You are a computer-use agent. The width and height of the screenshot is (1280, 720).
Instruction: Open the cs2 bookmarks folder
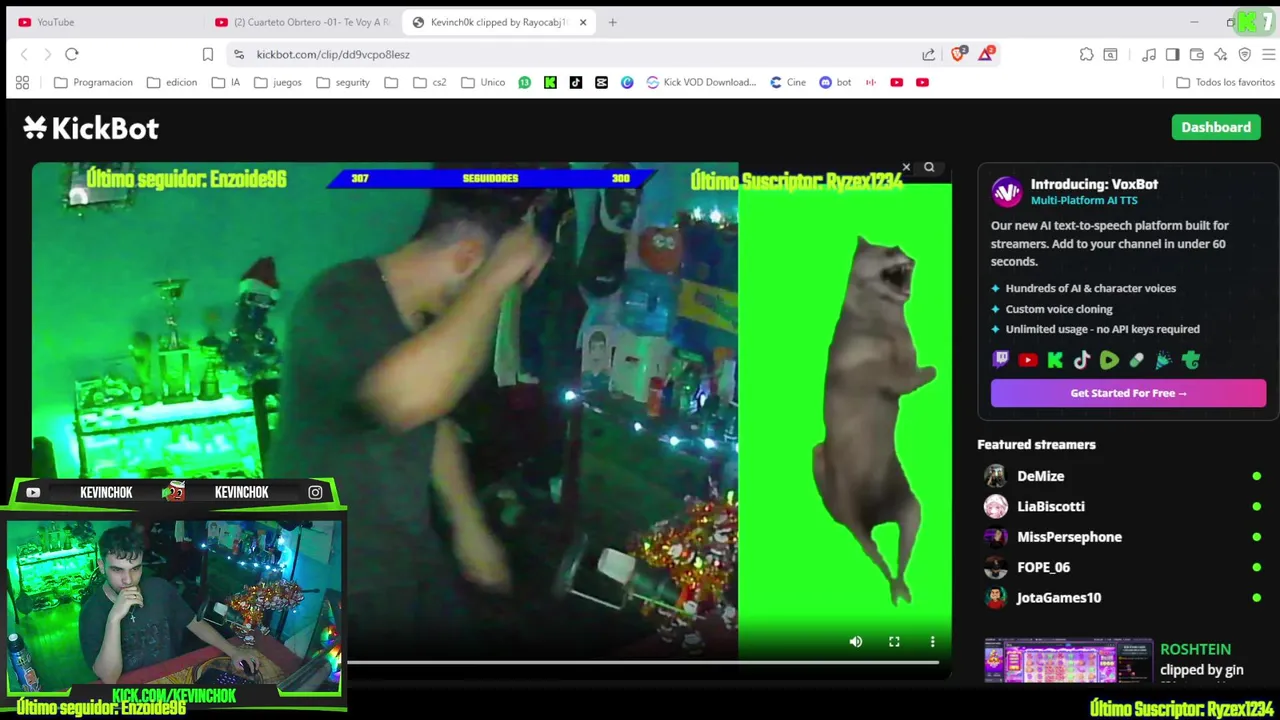429,82
